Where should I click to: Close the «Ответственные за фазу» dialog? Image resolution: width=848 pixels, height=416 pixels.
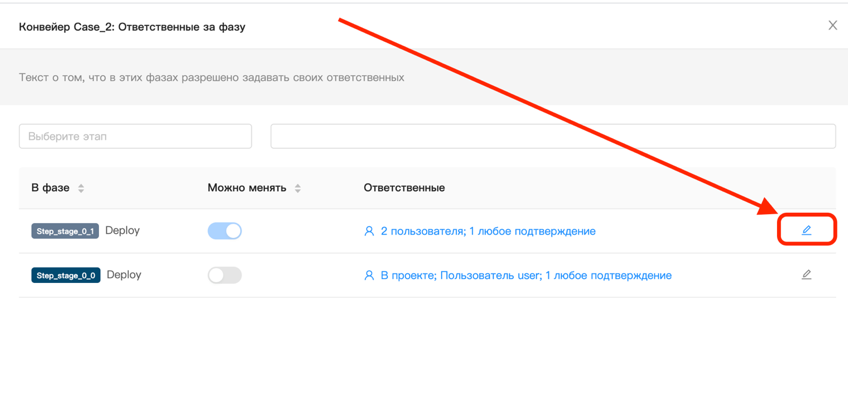[832, 26]
